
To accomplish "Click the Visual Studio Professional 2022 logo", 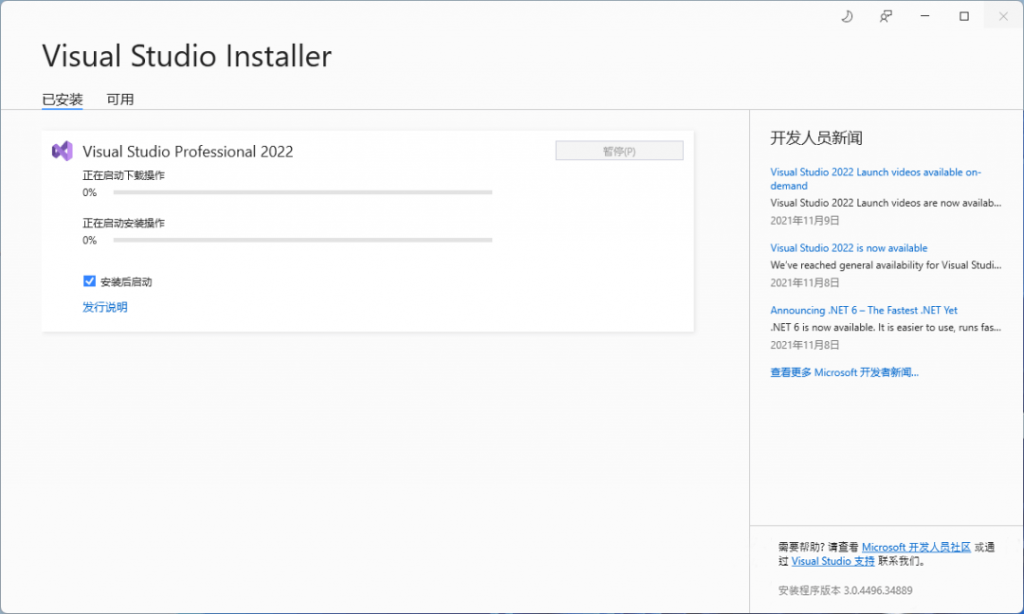I will 62,151.
